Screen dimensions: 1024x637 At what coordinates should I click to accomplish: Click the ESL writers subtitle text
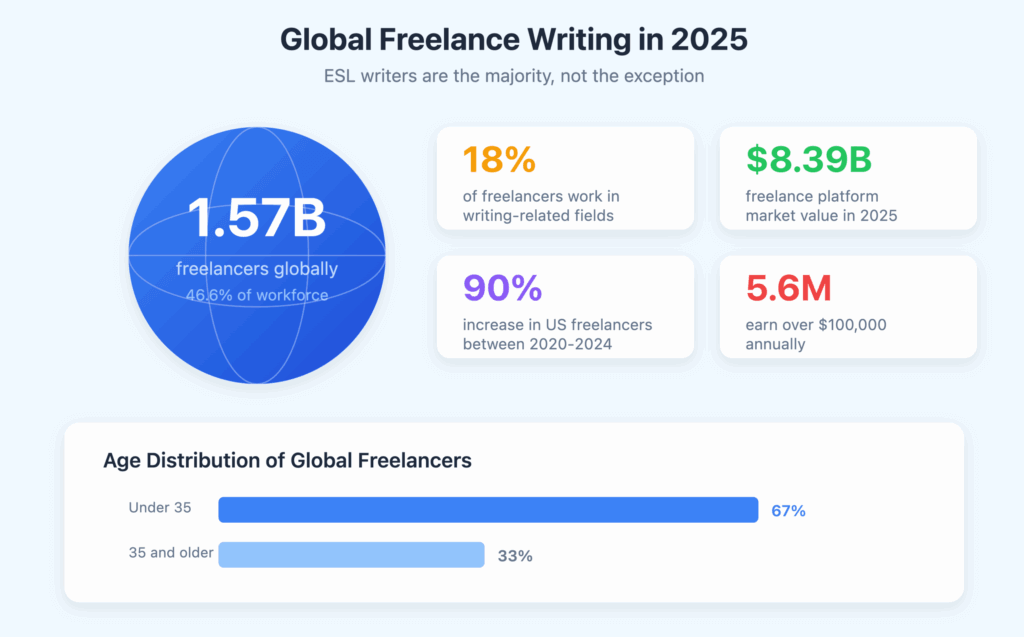tap(512, 76)
